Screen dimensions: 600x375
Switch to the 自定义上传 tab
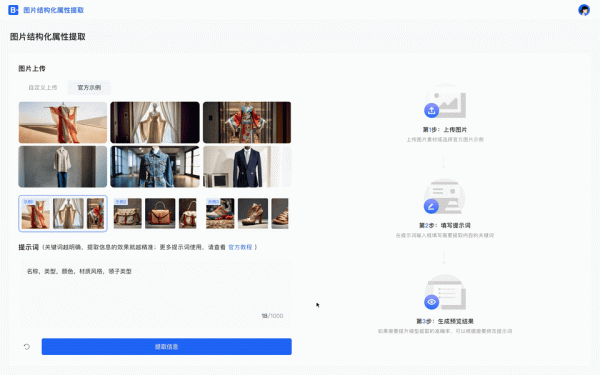tap(43, 88)
